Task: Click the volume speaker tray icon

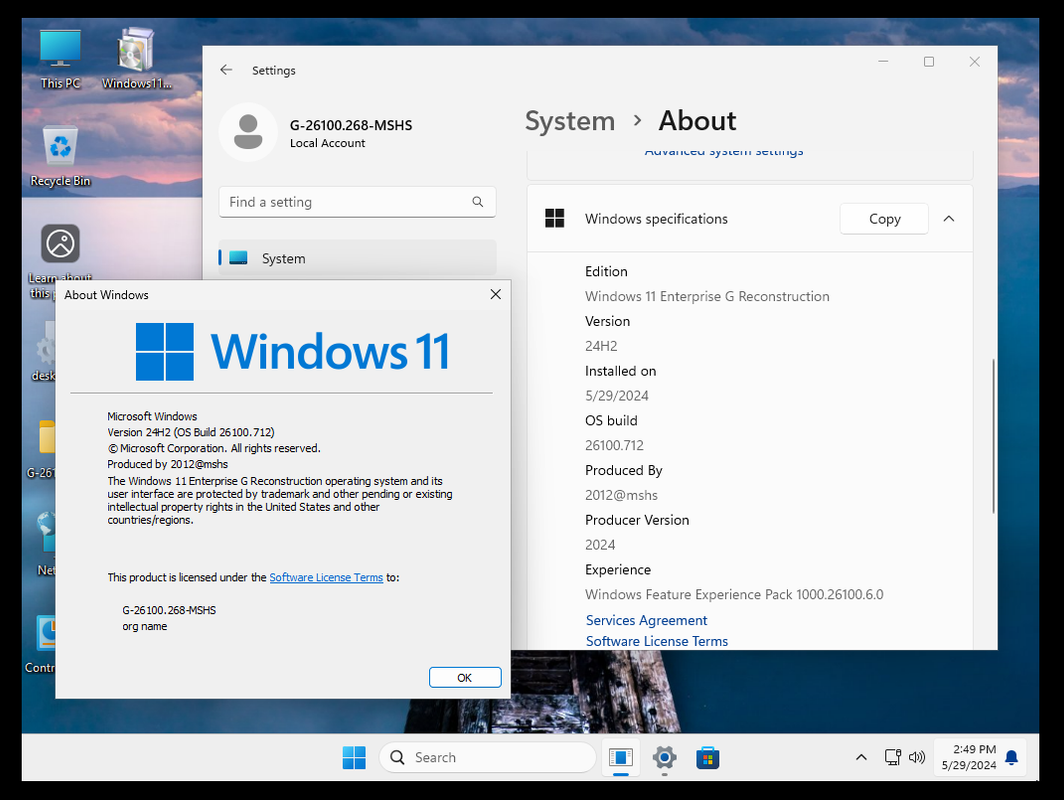Action: (x=917, y=757)
